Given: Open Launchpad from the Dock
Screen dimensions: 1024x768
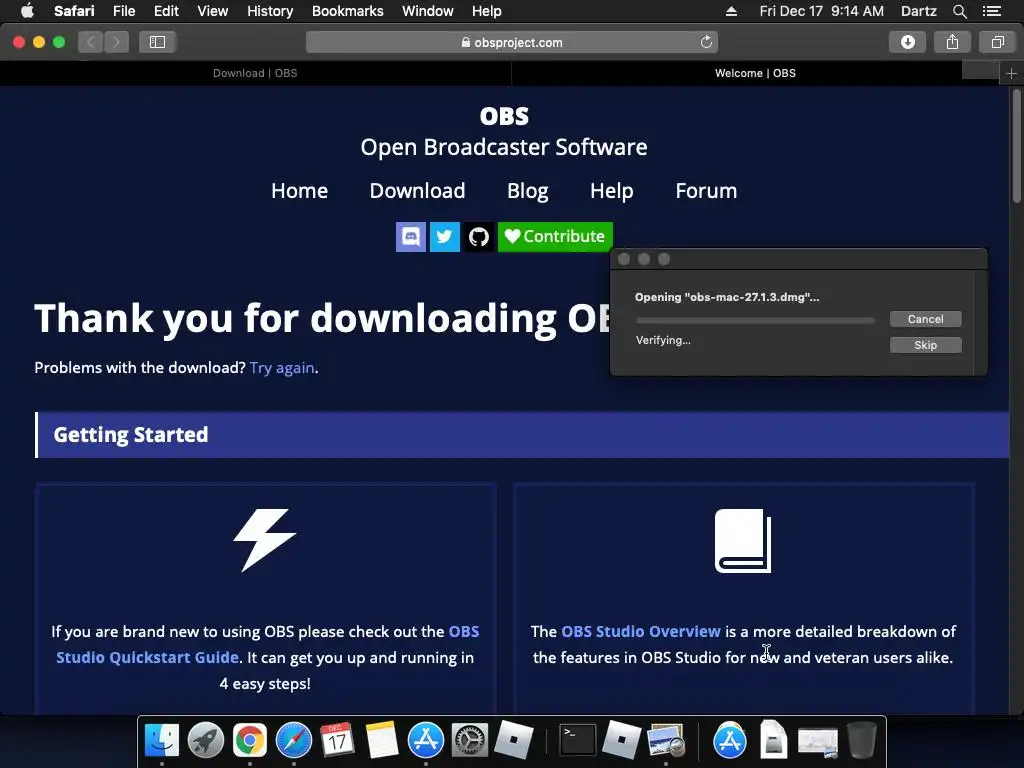Looking at the screenshot, I should point(206,741).
